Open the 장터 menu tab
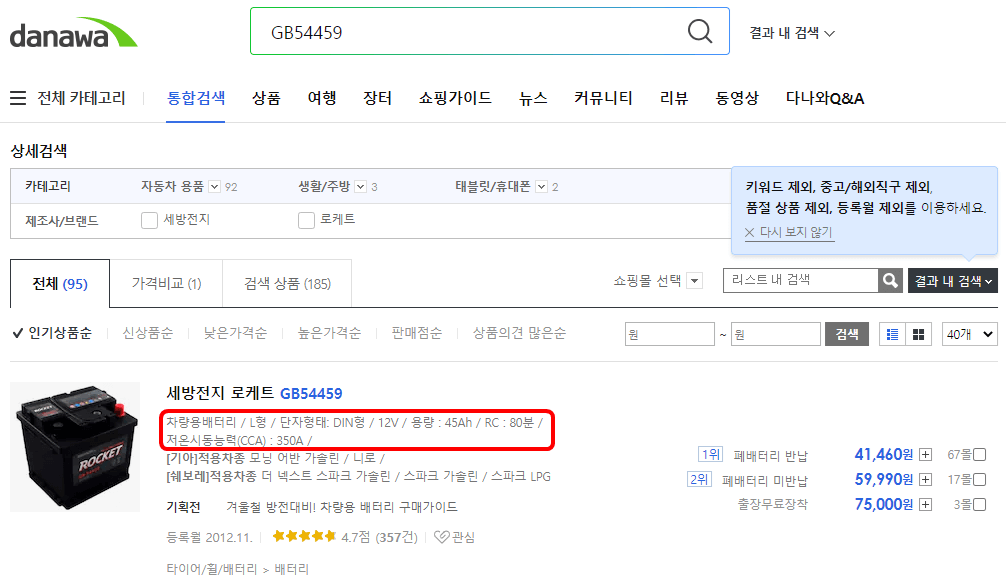The height and width of the screenshot is (588, 1006). [377, 98]
